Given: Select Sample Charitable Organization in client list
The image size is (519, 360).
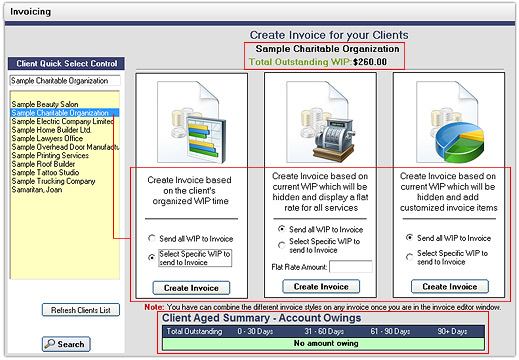Looking at the screenshot, I should 65,113.
